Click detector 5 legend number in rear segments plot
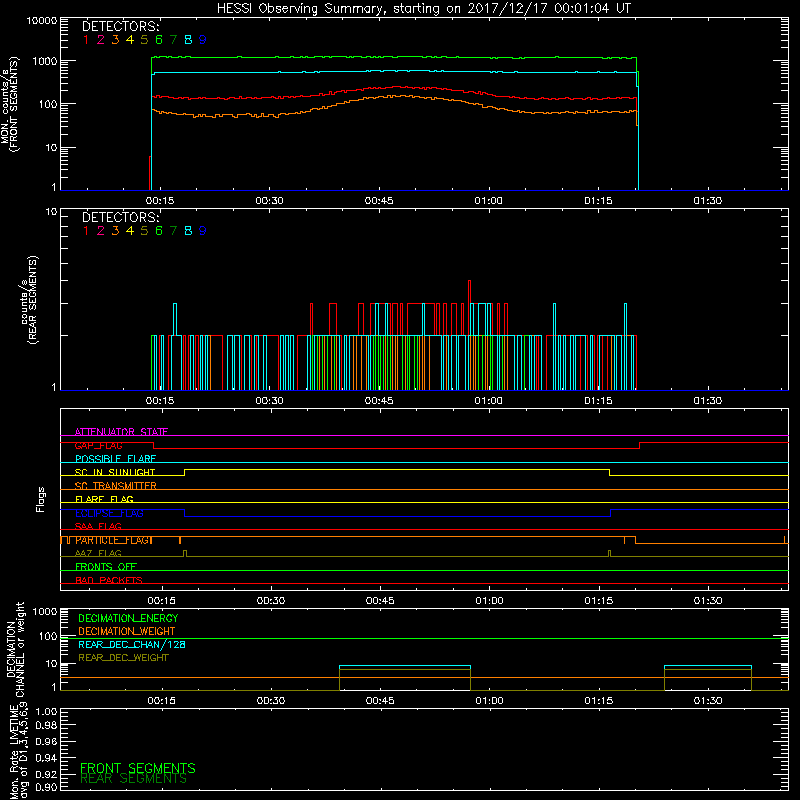800x800 pixels. pyautogui.click(x=144, y=231)
